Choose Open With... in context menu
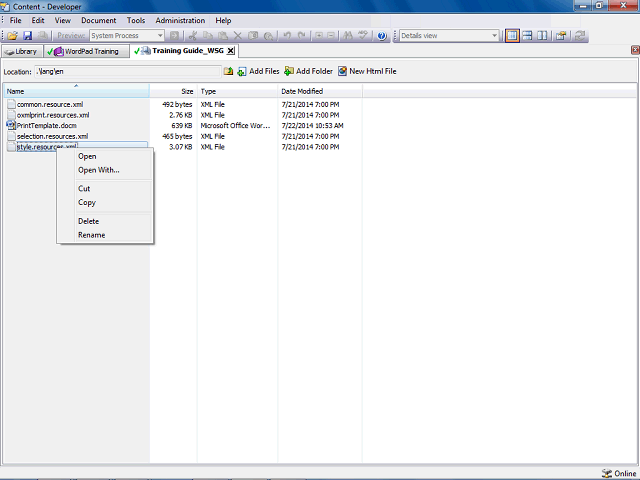Image resolution: width=640 pixels, height=480 pixels. point(99,170)
